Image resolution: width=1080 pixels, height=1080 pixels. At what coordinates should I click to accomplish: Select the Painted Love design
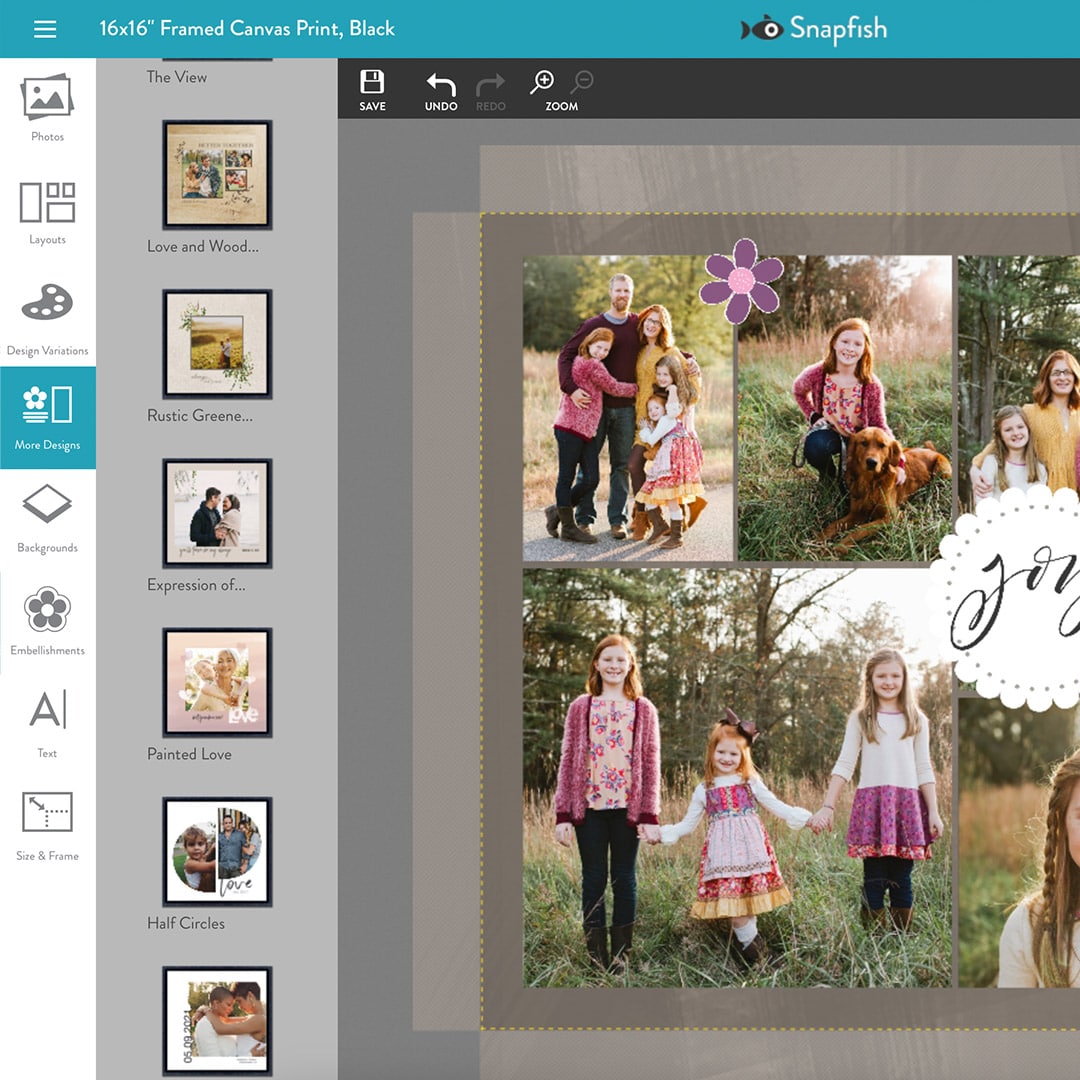[x=216, y=682]
